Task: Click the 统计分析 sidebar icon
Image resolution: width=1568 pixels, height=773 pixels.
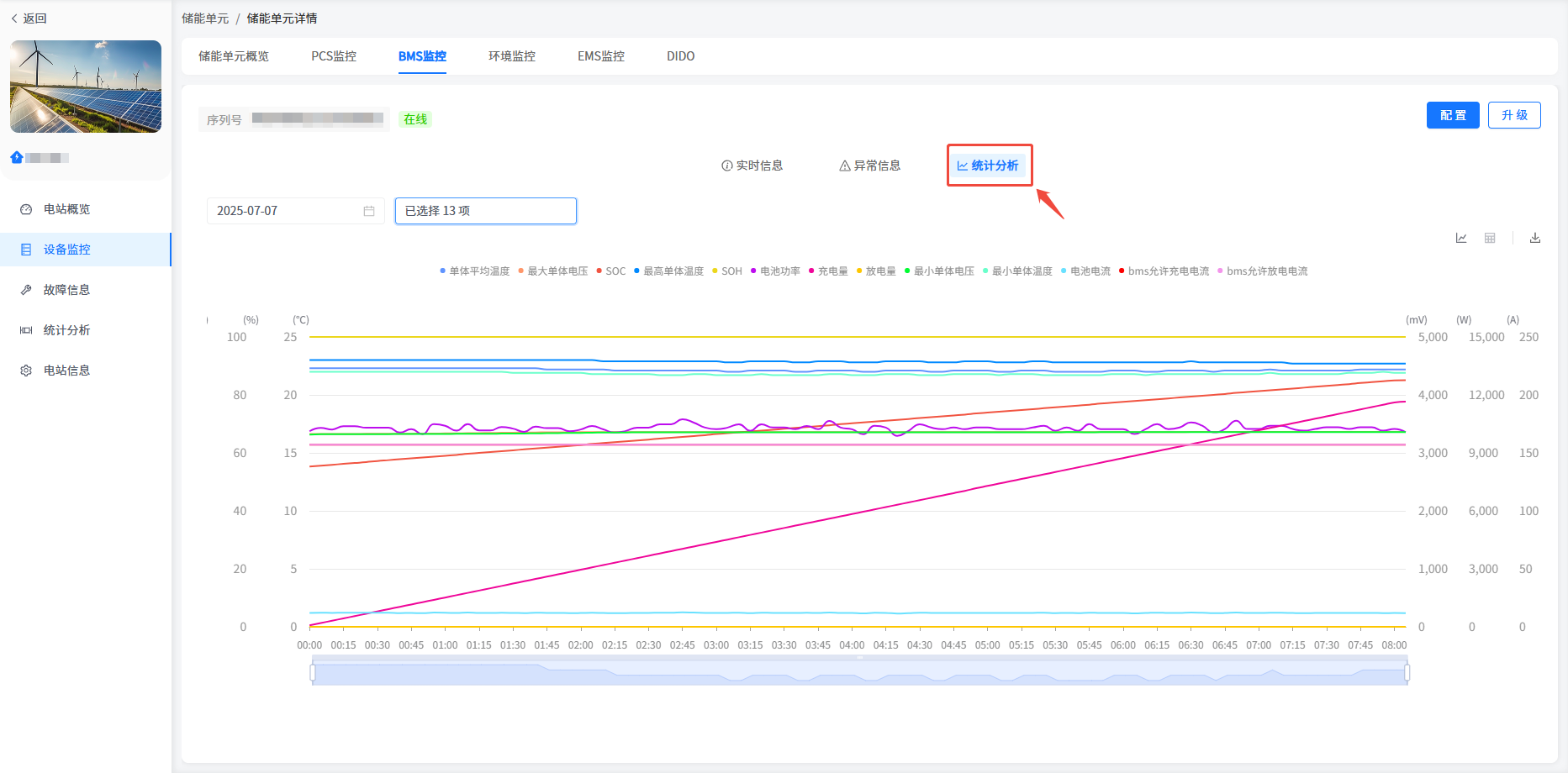Action: tap(26, 330)
